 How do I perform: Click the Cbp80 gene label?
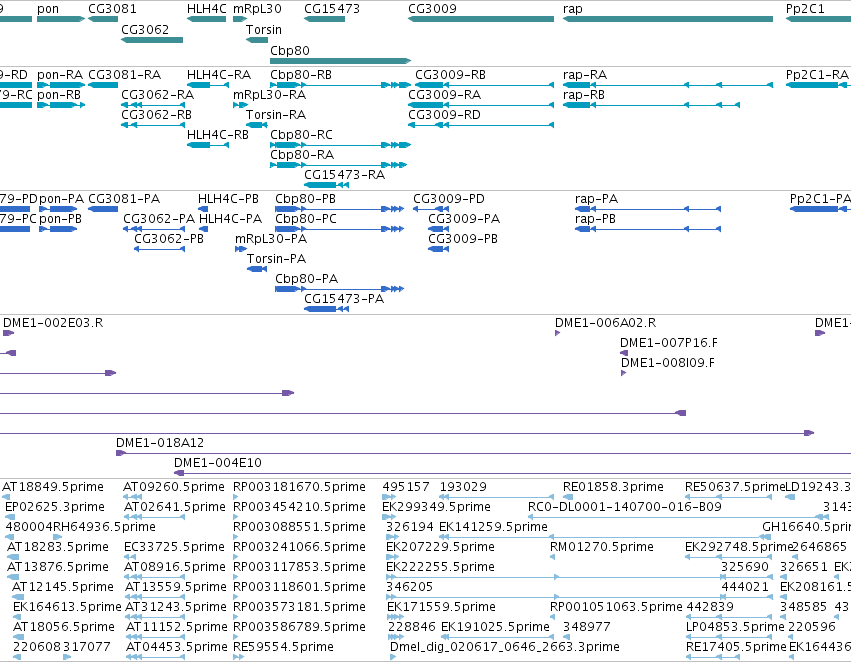coord(290,51)
